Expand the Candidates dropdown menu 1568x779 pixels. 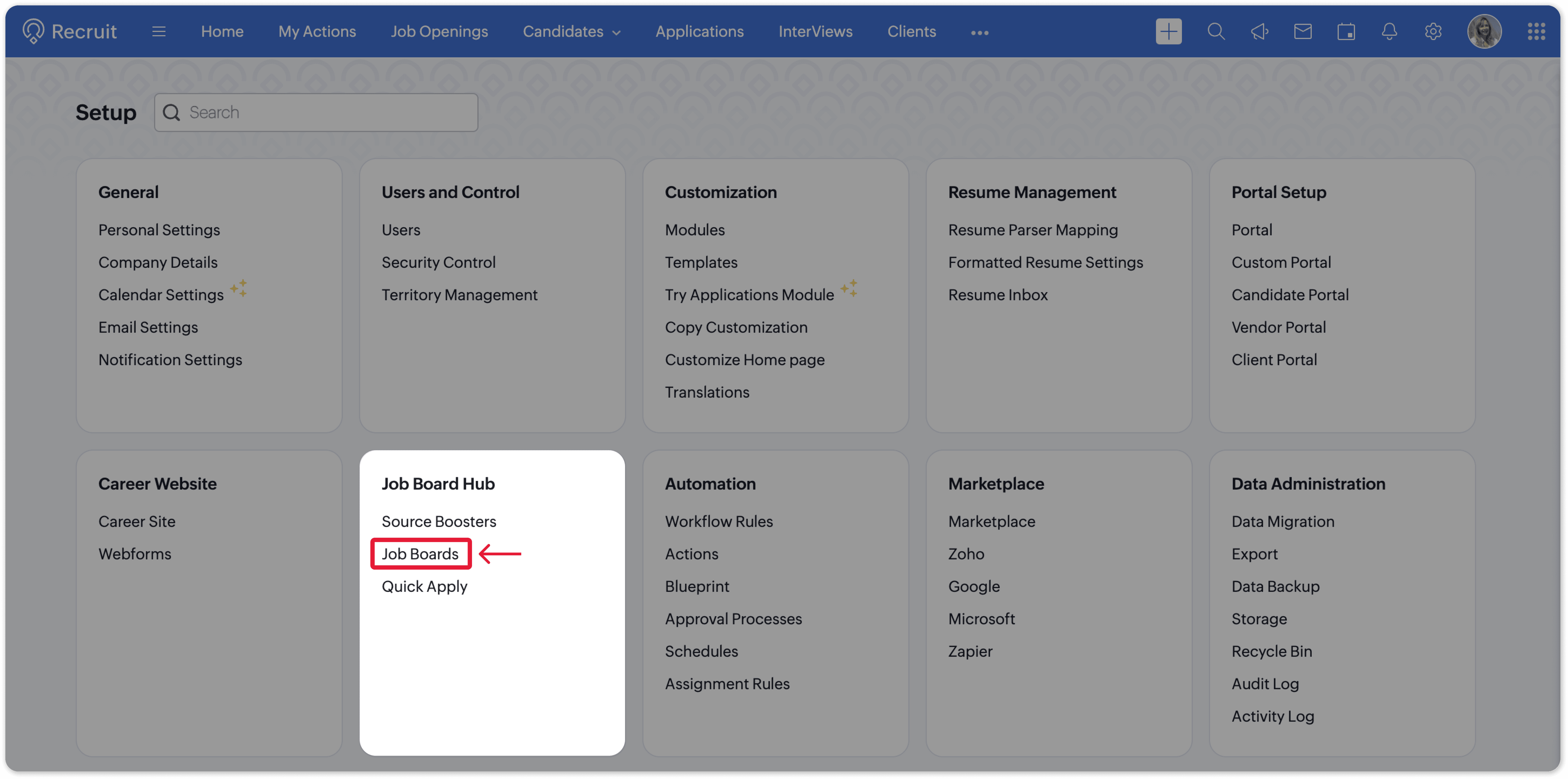[x=572, y=32]
